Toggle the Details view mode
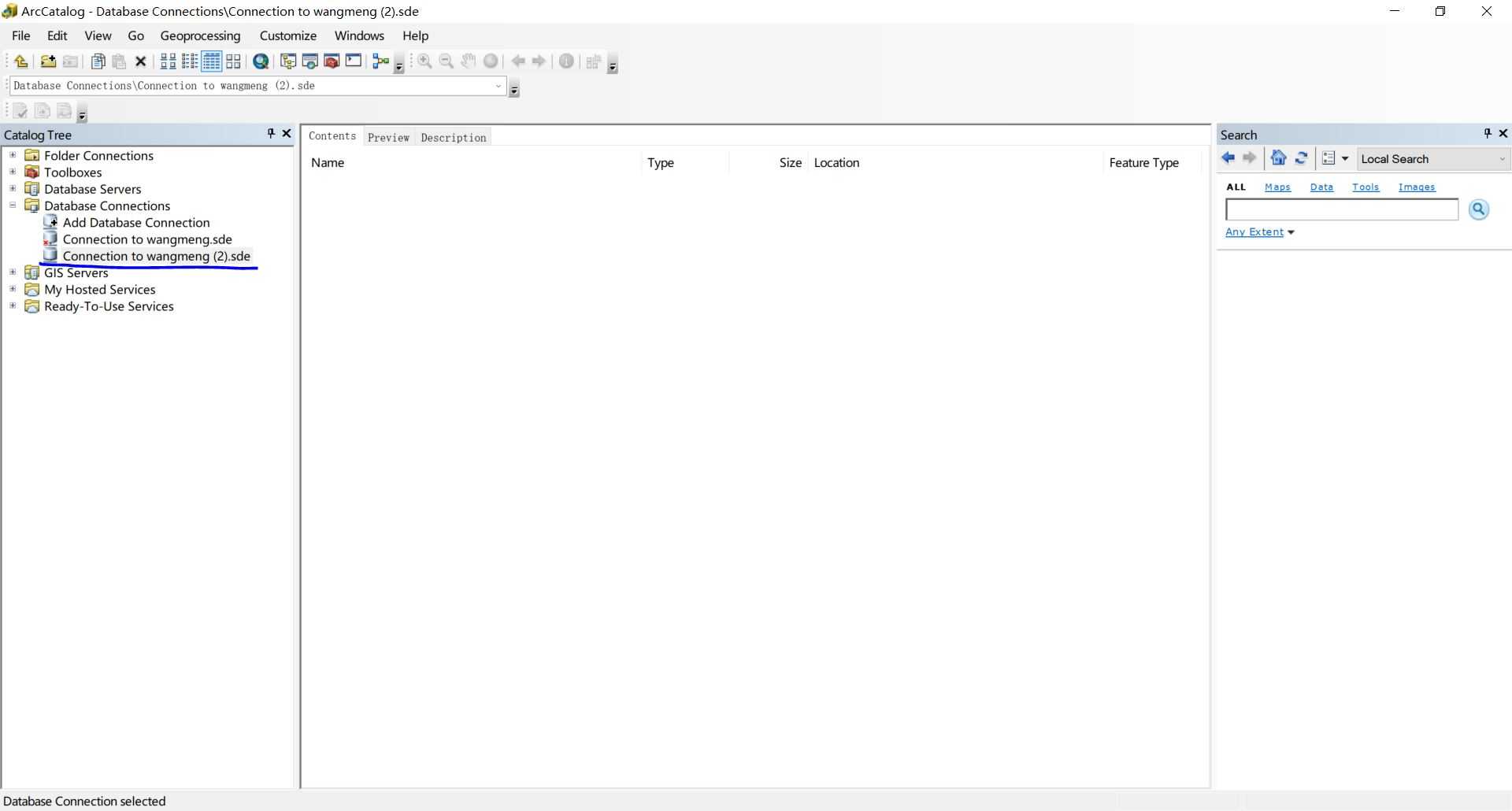 coord(212,61)
